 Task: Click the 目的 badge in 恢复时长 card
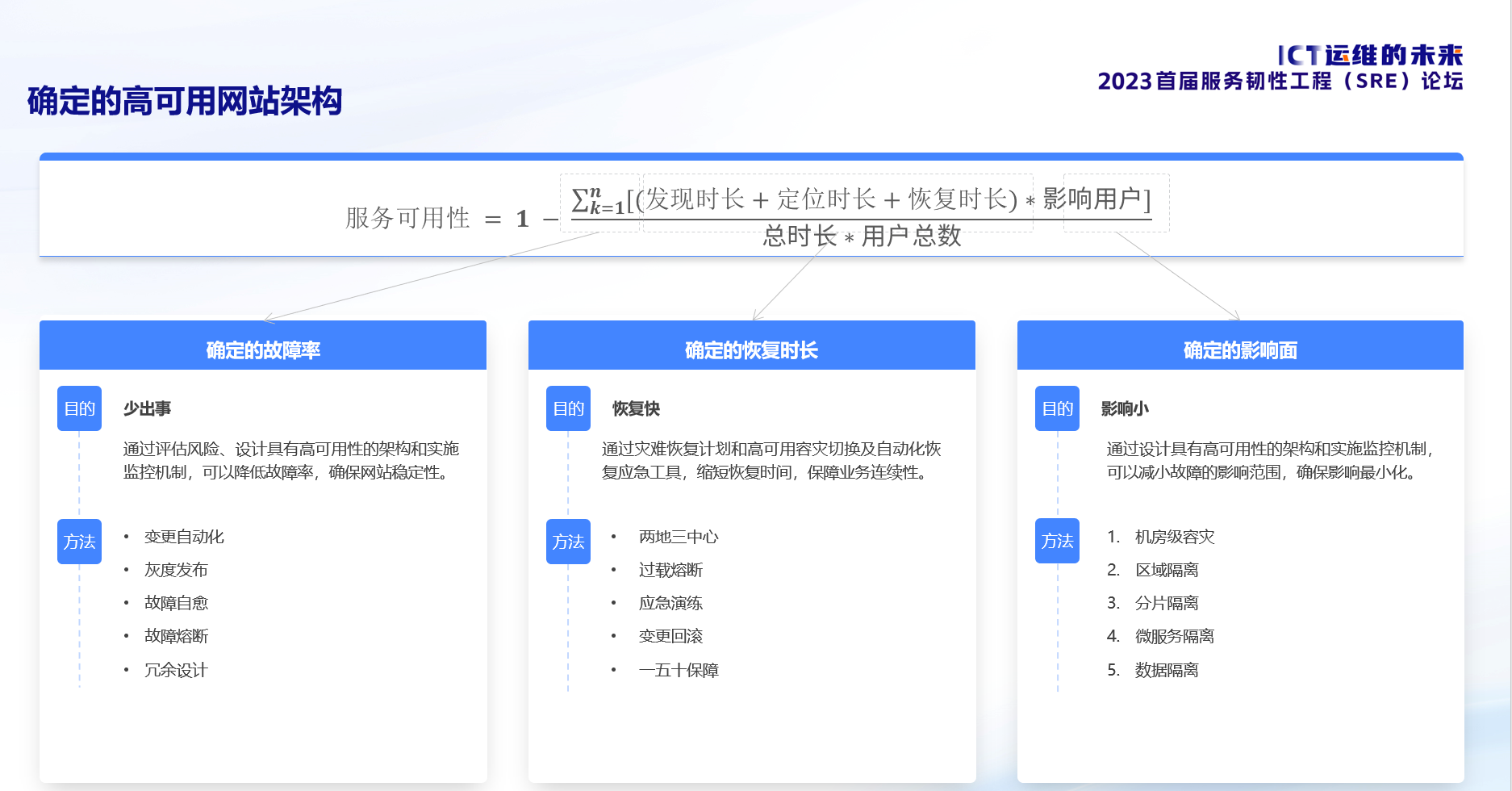point(568,408)
